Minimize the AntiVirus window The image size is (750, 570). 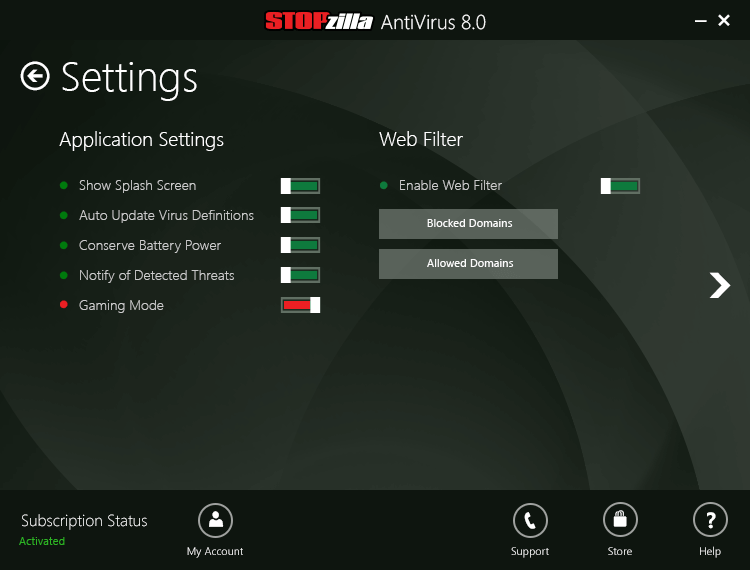701,21
